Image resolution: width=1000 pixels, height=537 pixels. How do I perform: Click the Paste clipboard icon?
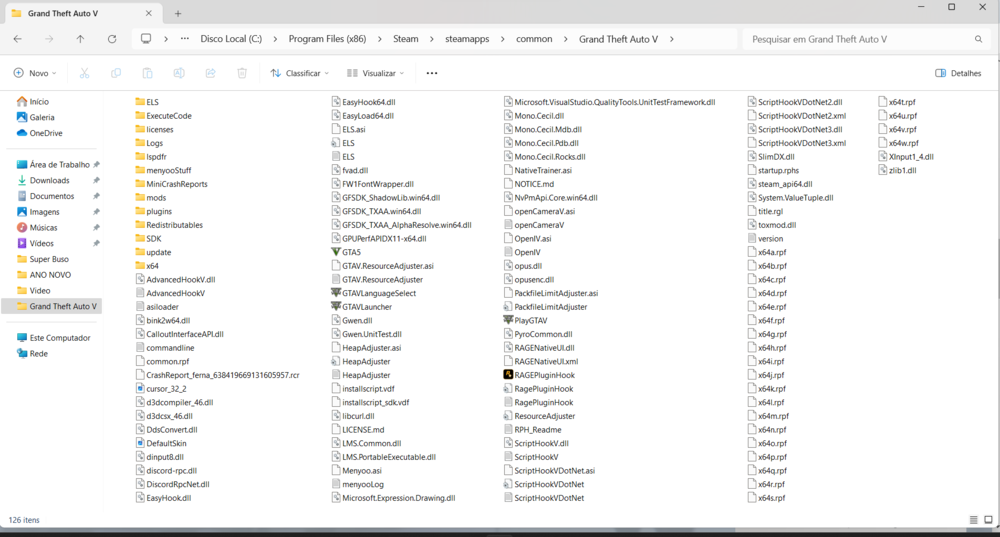147,73
